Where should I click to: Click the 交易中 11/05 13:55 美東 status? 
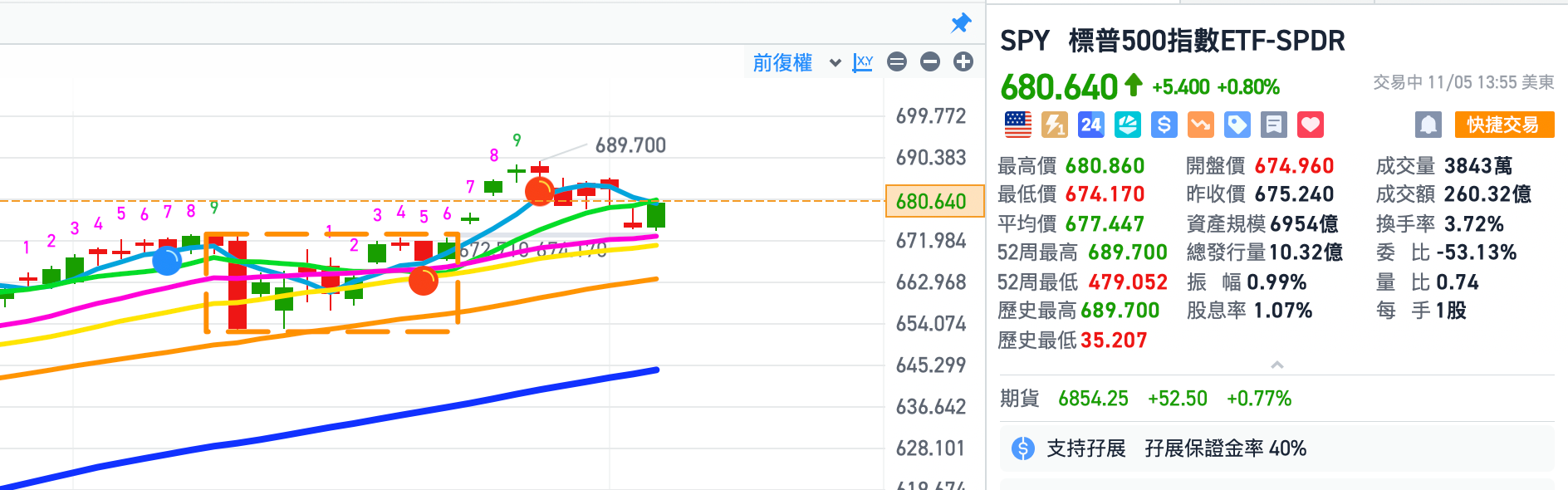1463,82
